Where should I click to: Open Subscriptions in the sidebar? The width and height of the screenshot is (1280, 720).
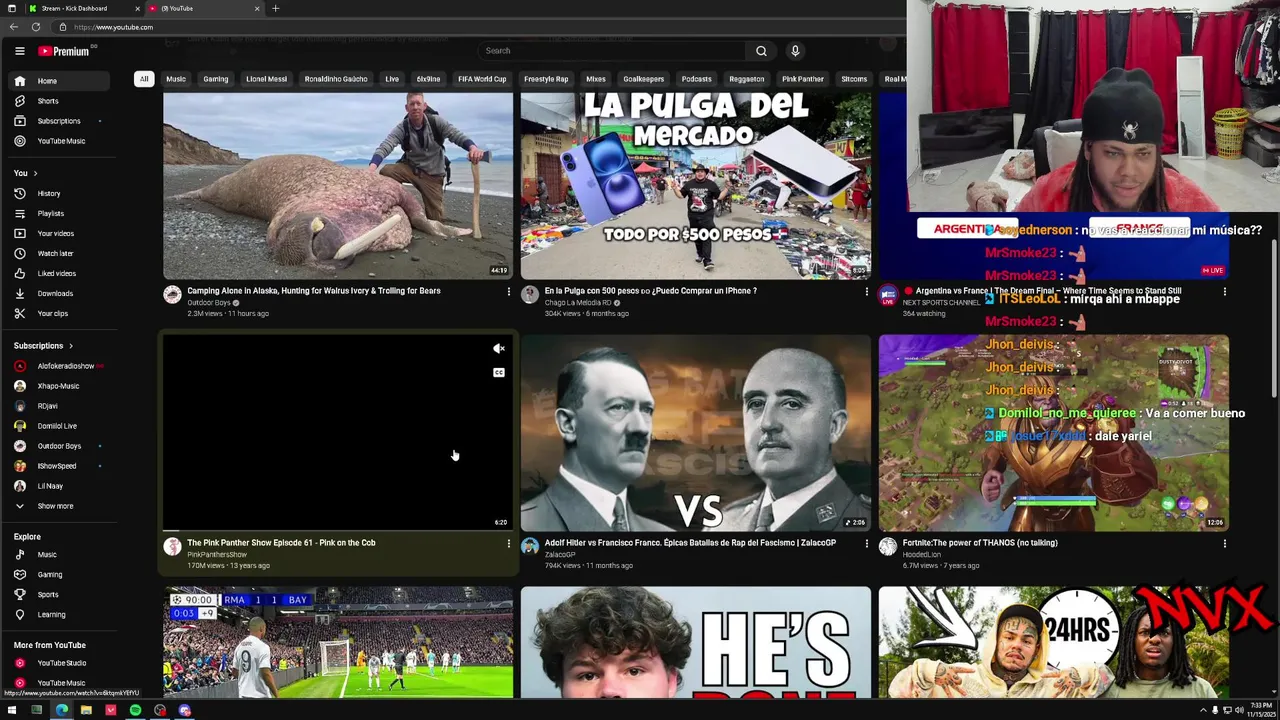(x=58, y=121)
